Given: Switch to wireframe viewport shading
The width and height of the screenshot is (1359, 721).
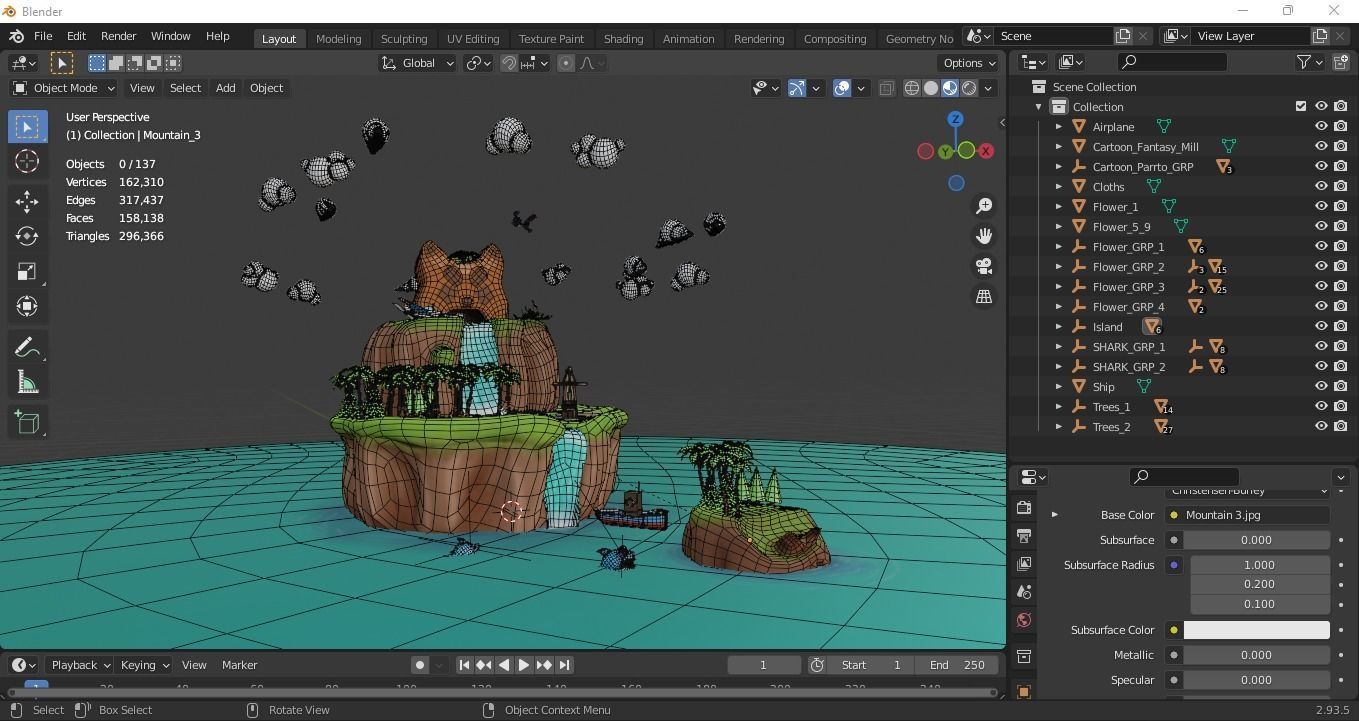Looking at the screenshot, I should point(912,88).
